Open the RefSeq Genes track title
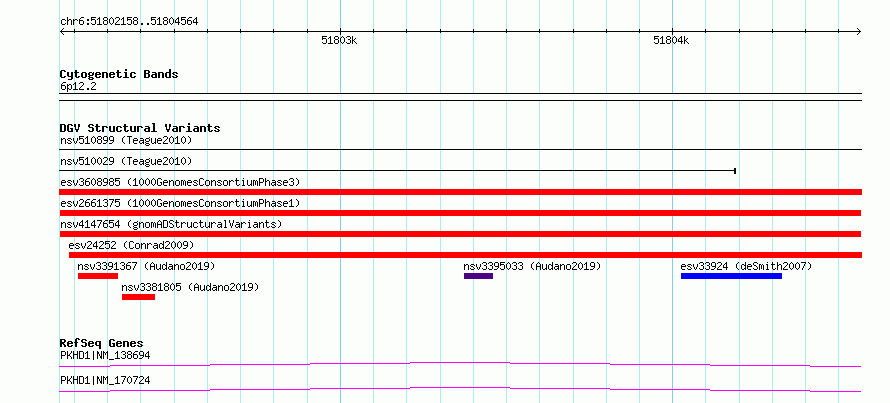 tap(102, 343)
